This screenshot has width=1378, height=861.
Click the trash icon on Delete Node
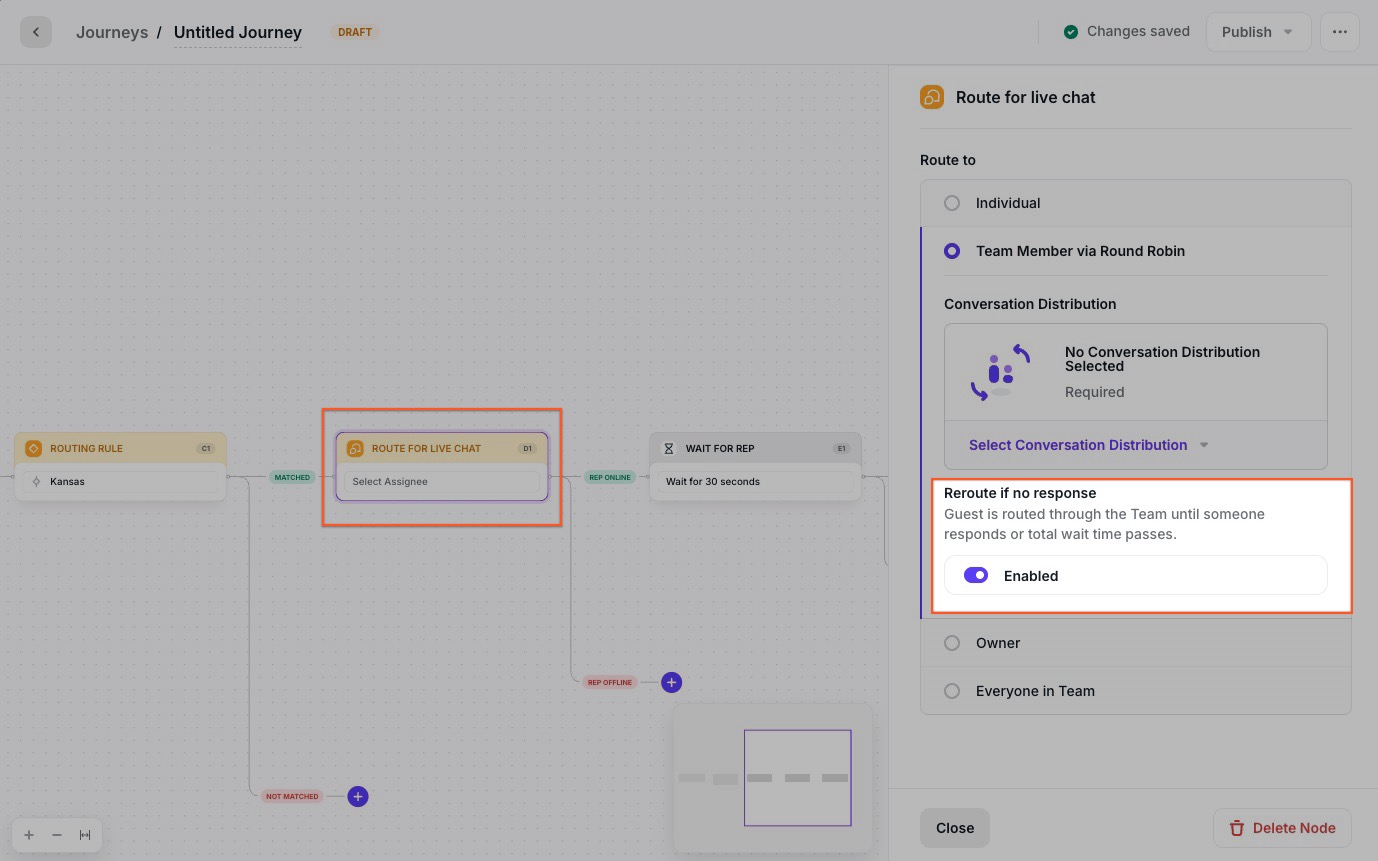coord(1237,828)
